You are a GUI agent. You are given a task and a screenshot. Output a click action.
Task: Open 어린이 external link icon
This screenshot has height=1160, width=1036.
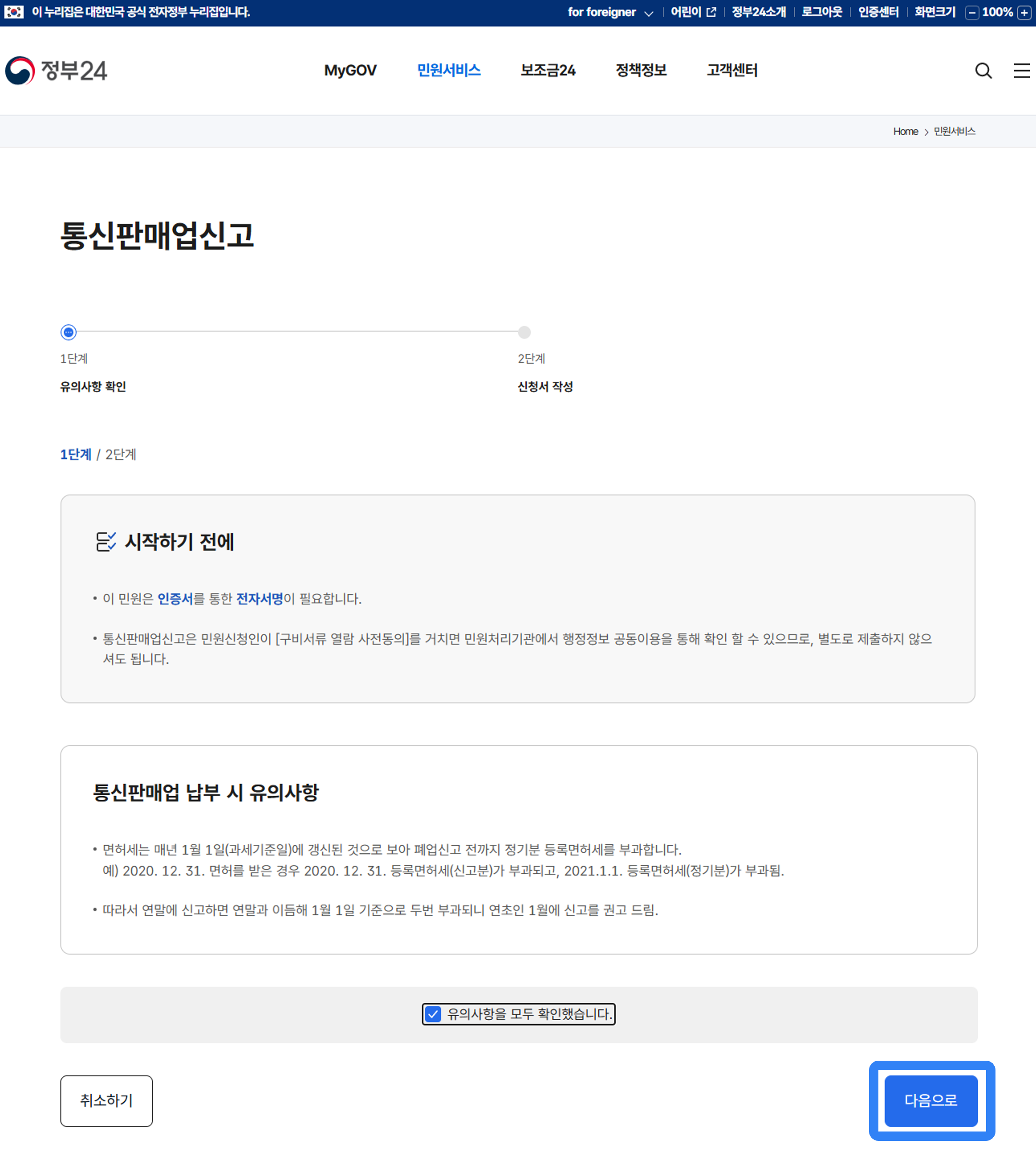tap(711, 12)
